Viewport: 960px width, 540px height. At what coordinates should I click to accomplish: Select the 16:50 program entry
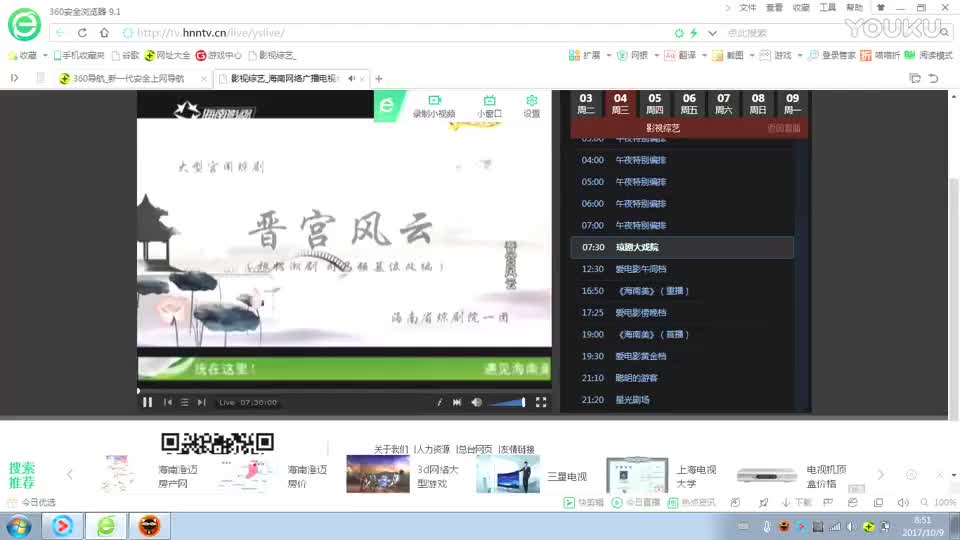tap(682, 291)
